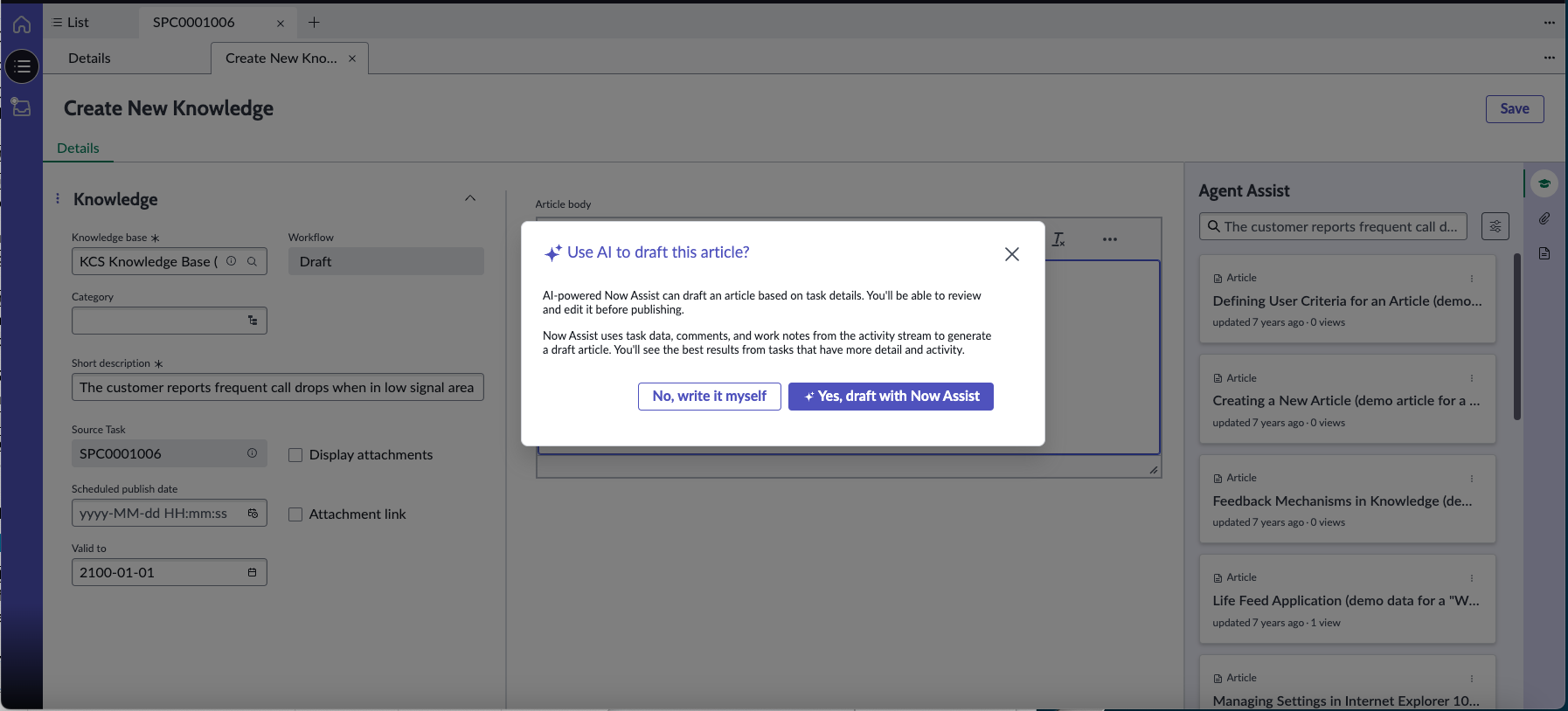
Task: Close the SPC0001006 tab
Action: tap(281, 24)
